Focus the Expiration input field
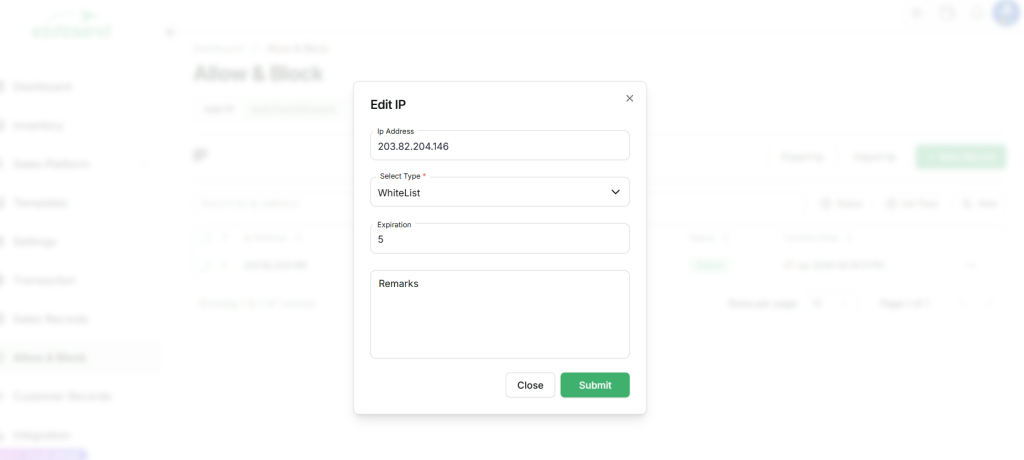Image resolution: width=1024 pixels, height=460 pixels. 499,239
